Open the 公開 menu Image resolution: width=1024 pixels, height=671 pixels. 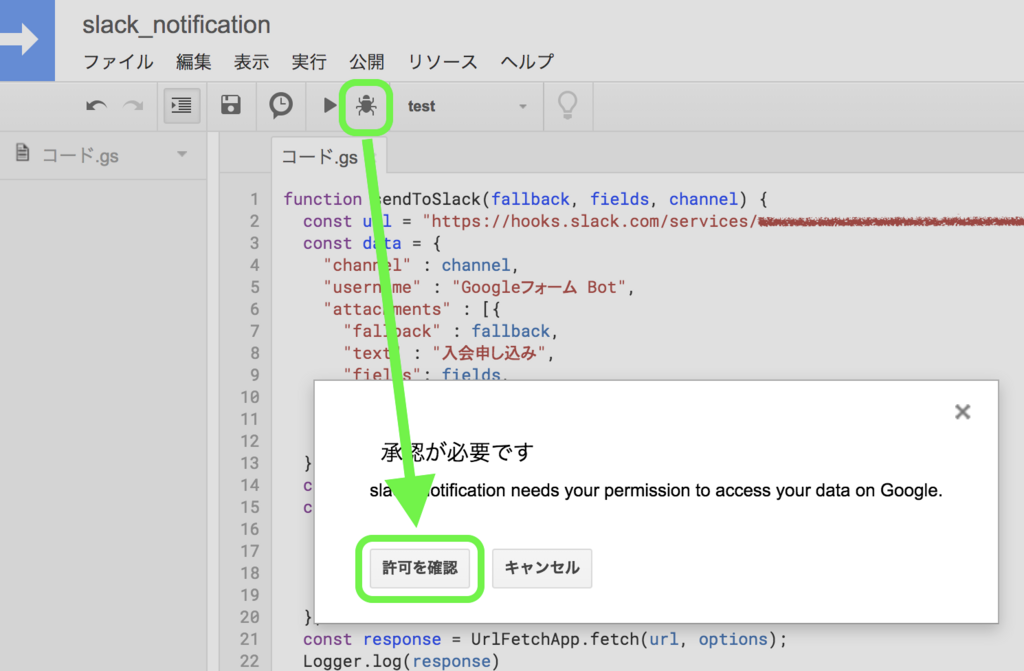click(x=366, y=61)
